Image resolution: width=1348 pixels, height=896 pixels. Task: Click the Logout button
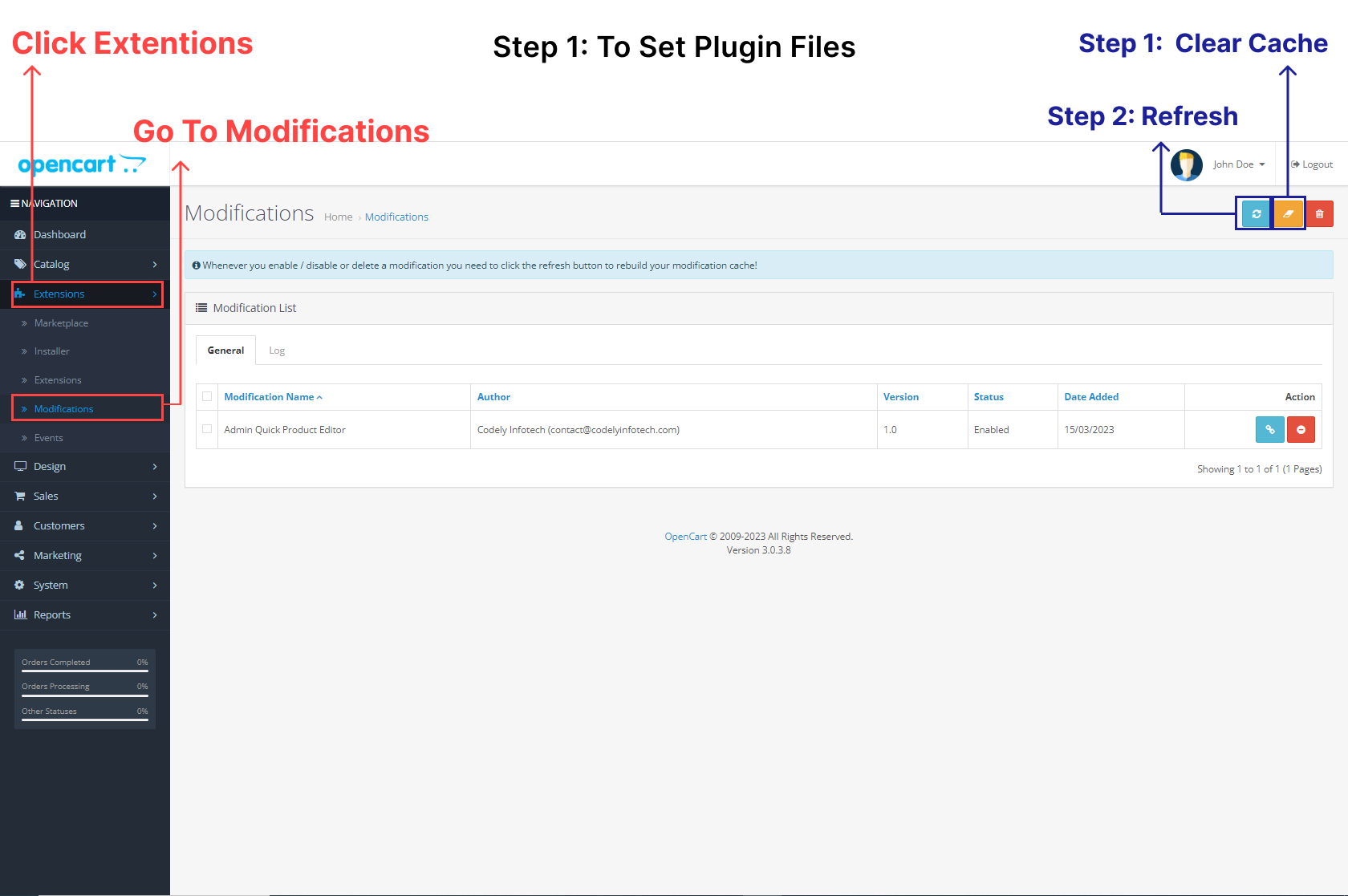(1313, 164)
